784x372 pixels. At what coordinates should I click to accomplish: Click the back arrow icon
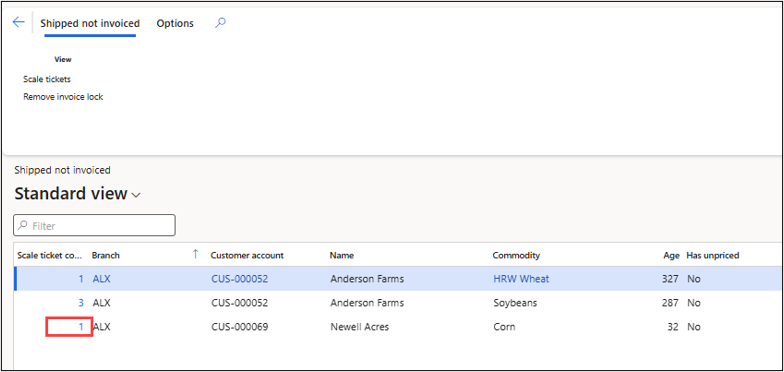click(18, 22)
